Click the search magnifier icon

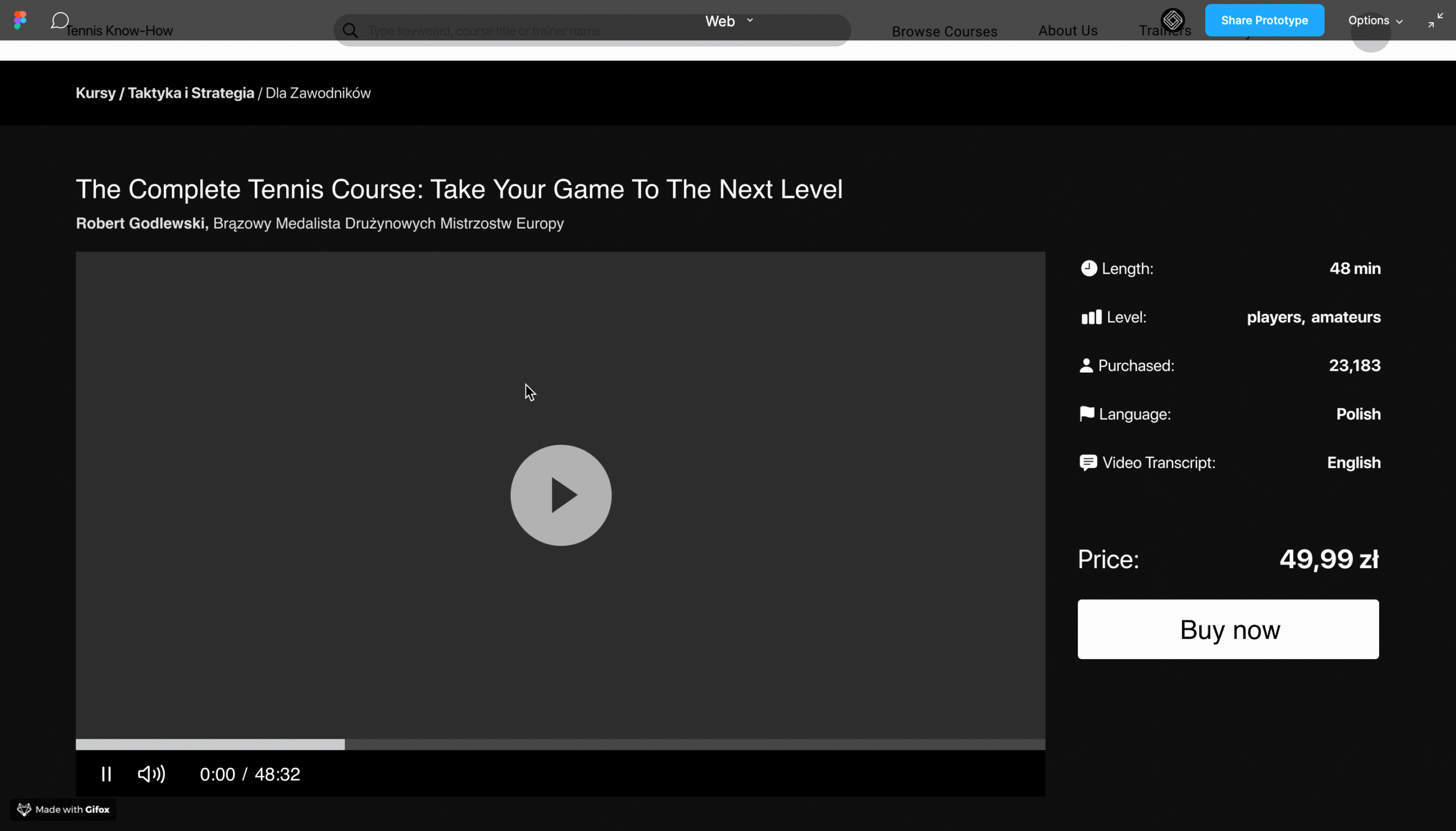(350, 31)
